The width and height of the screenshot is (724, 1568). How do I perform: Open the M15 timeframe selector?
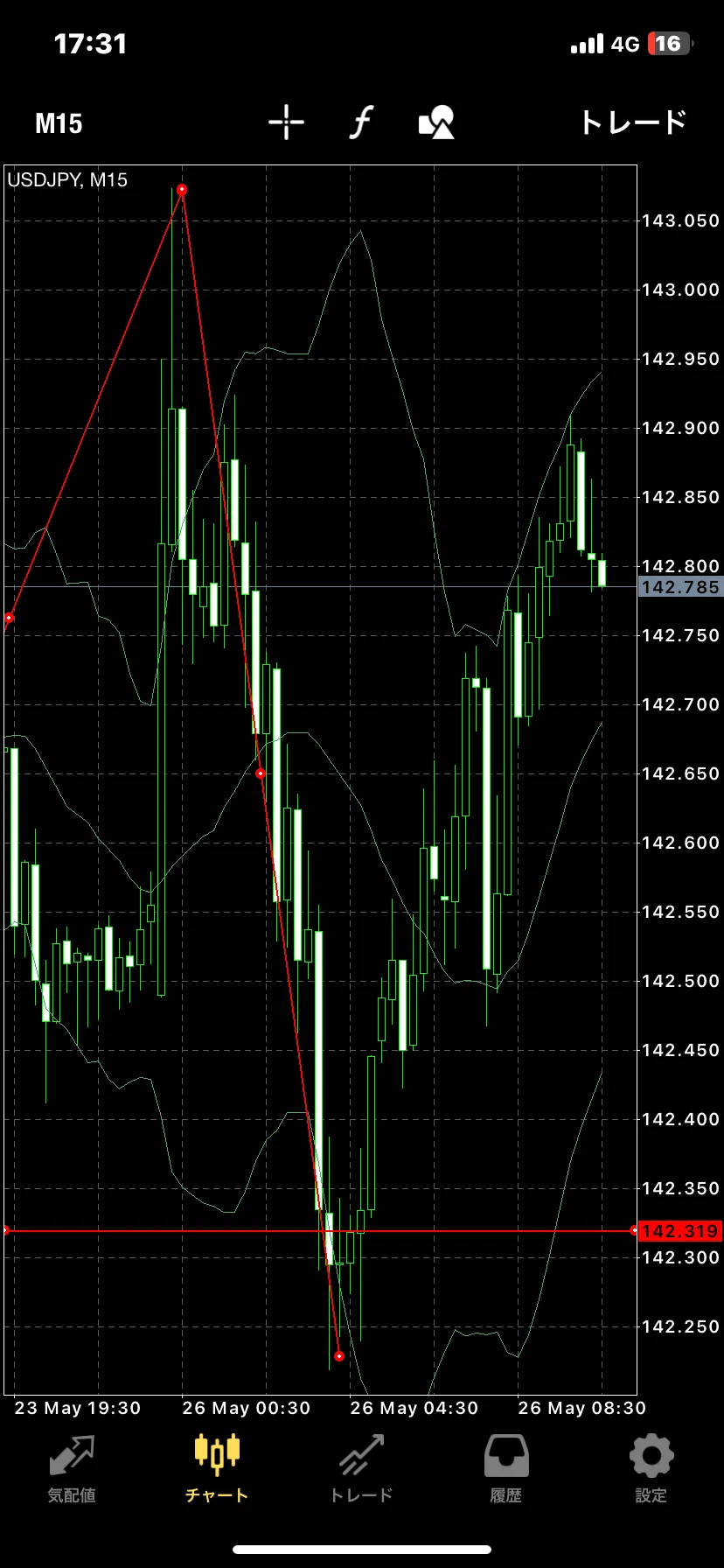click(59, 123)
